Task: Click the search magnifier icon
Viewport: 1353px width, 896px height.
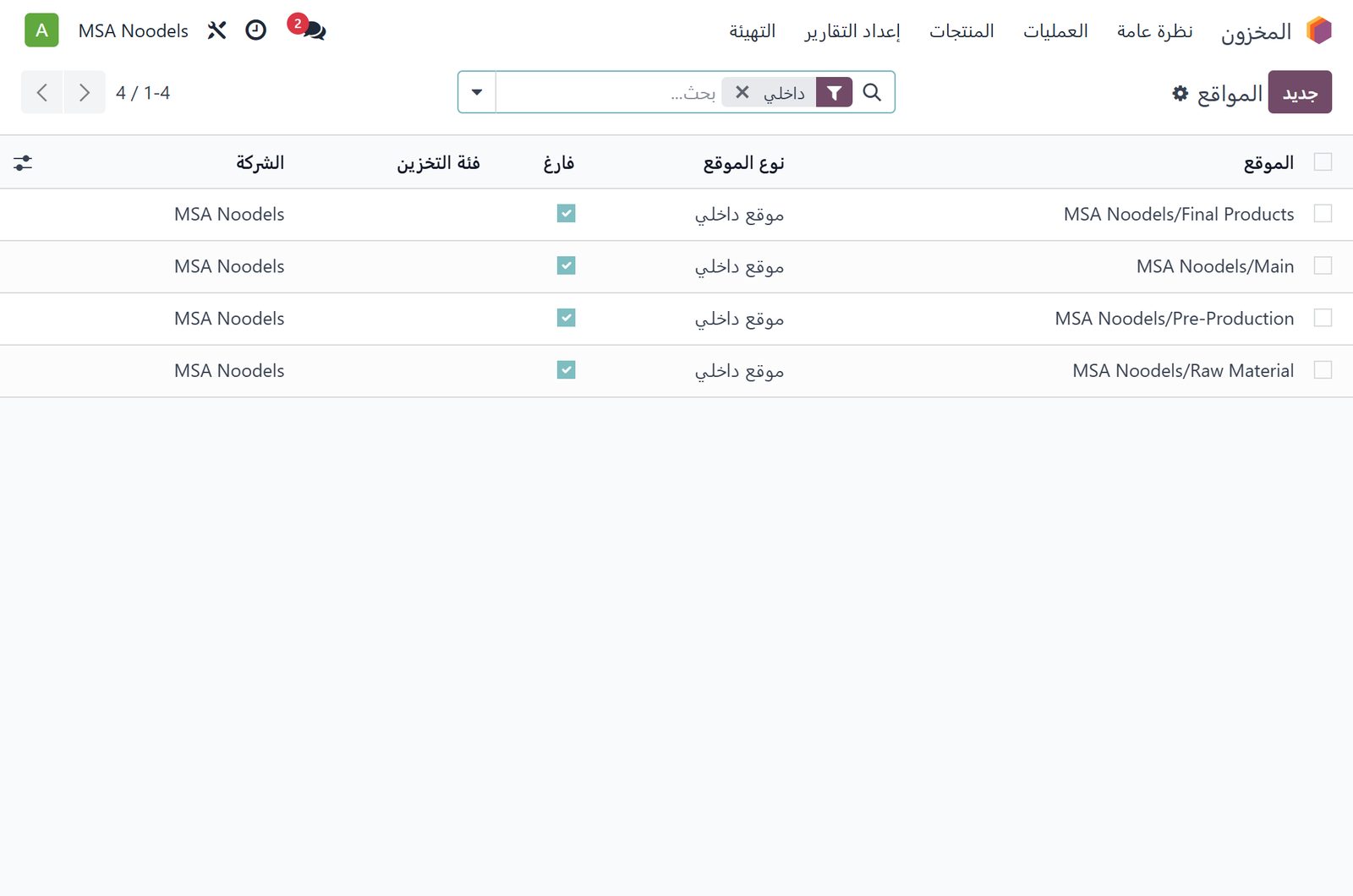Action: point(872,92)
